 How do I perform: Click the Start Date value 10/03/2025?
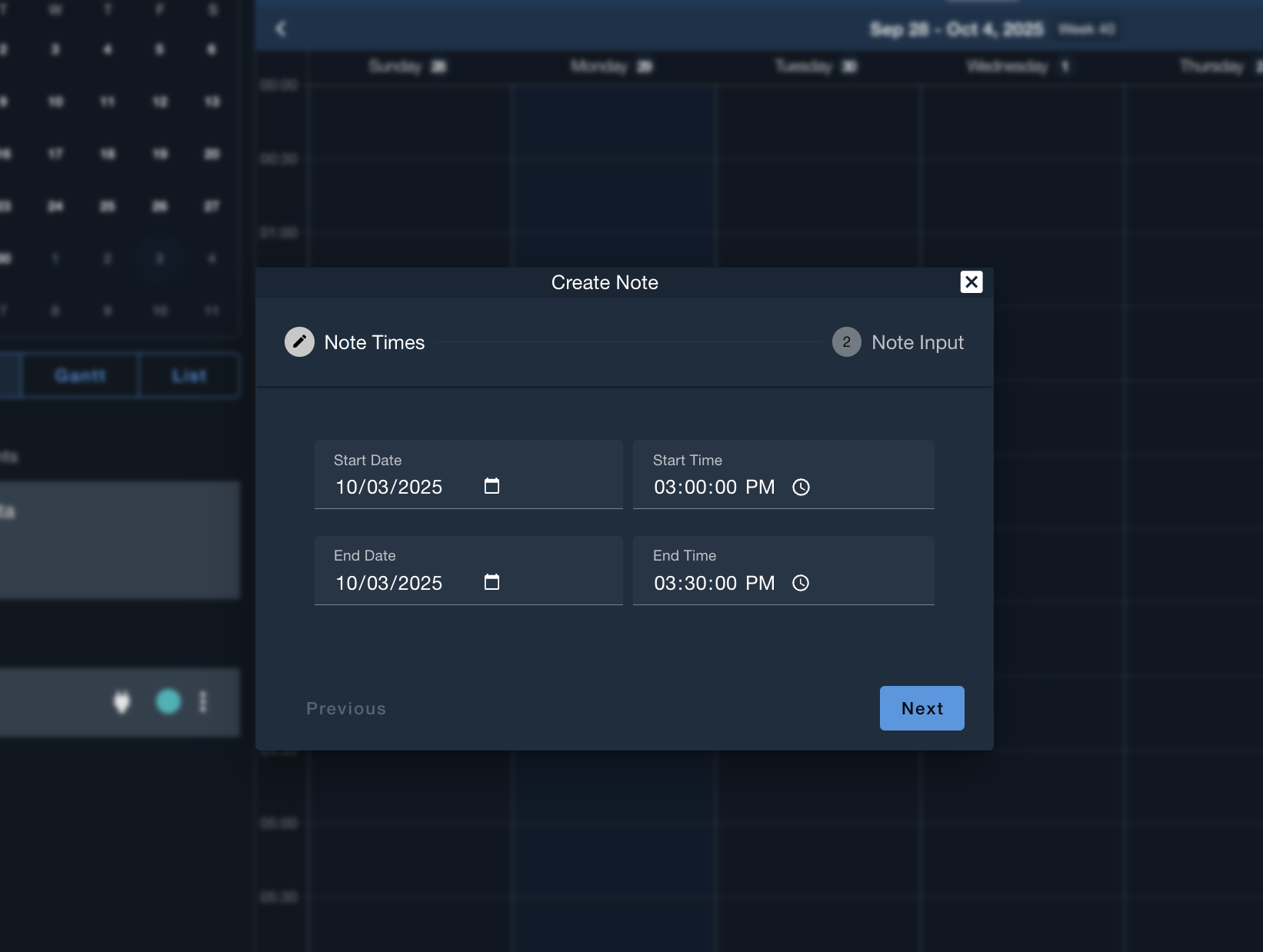[389, 488]
